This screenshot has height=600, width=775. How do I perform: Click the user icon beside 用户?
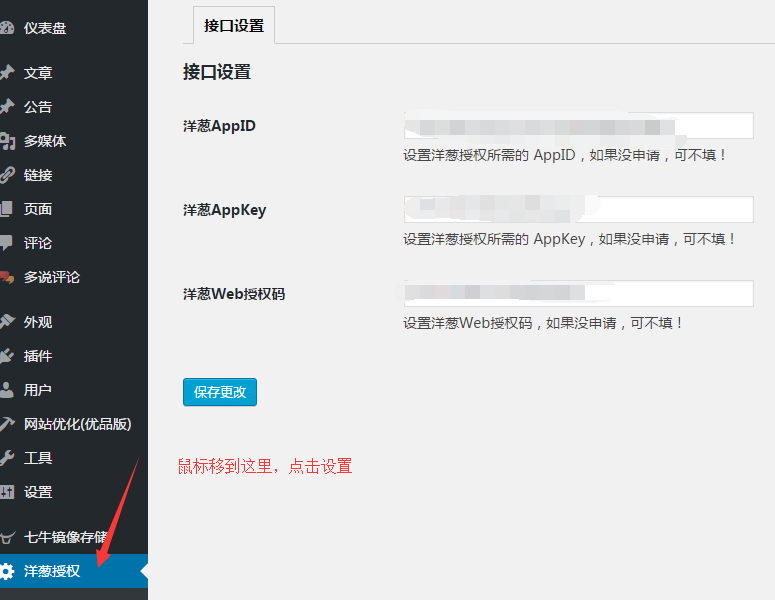(6, 390)
